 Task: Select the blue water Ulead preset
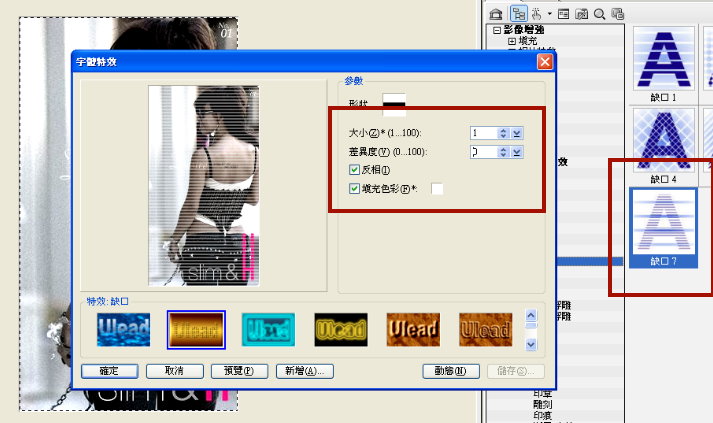tap(123, 329)
